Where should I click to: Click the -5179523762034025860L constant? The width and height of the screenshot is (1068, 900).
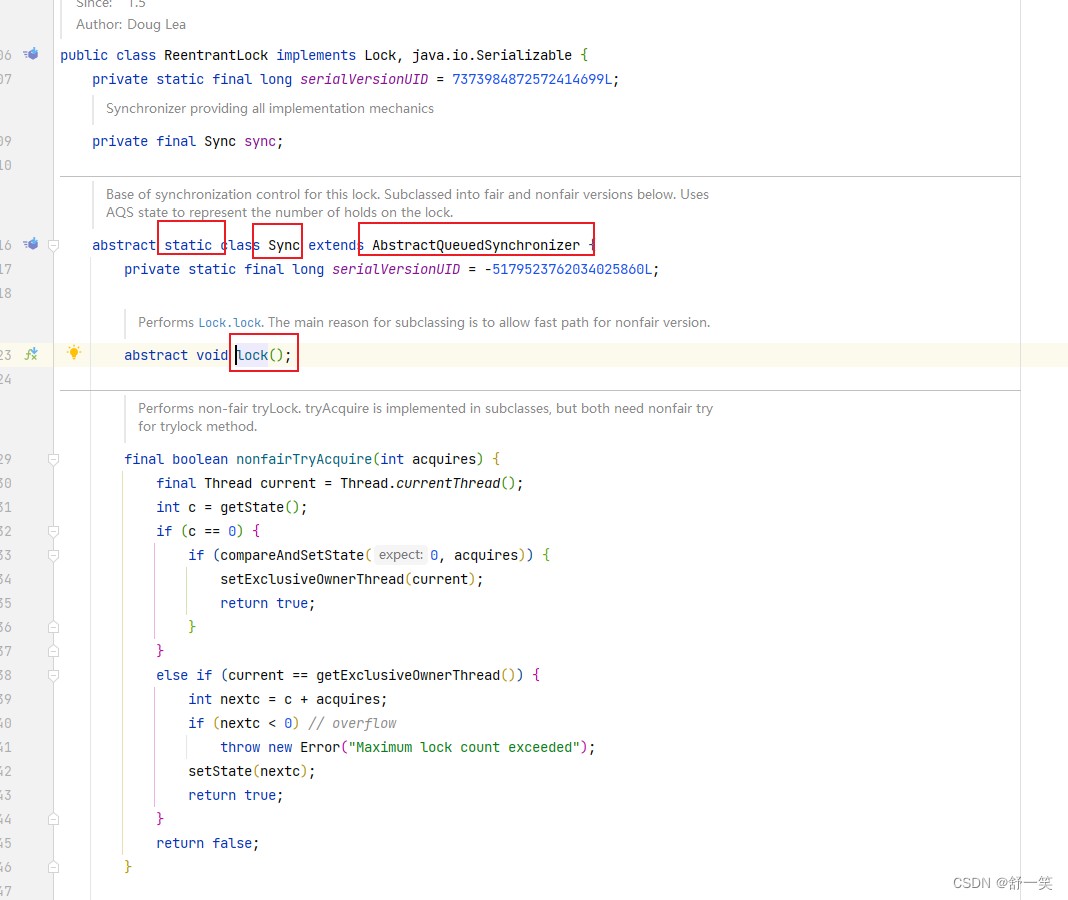[x=568, y=269]
